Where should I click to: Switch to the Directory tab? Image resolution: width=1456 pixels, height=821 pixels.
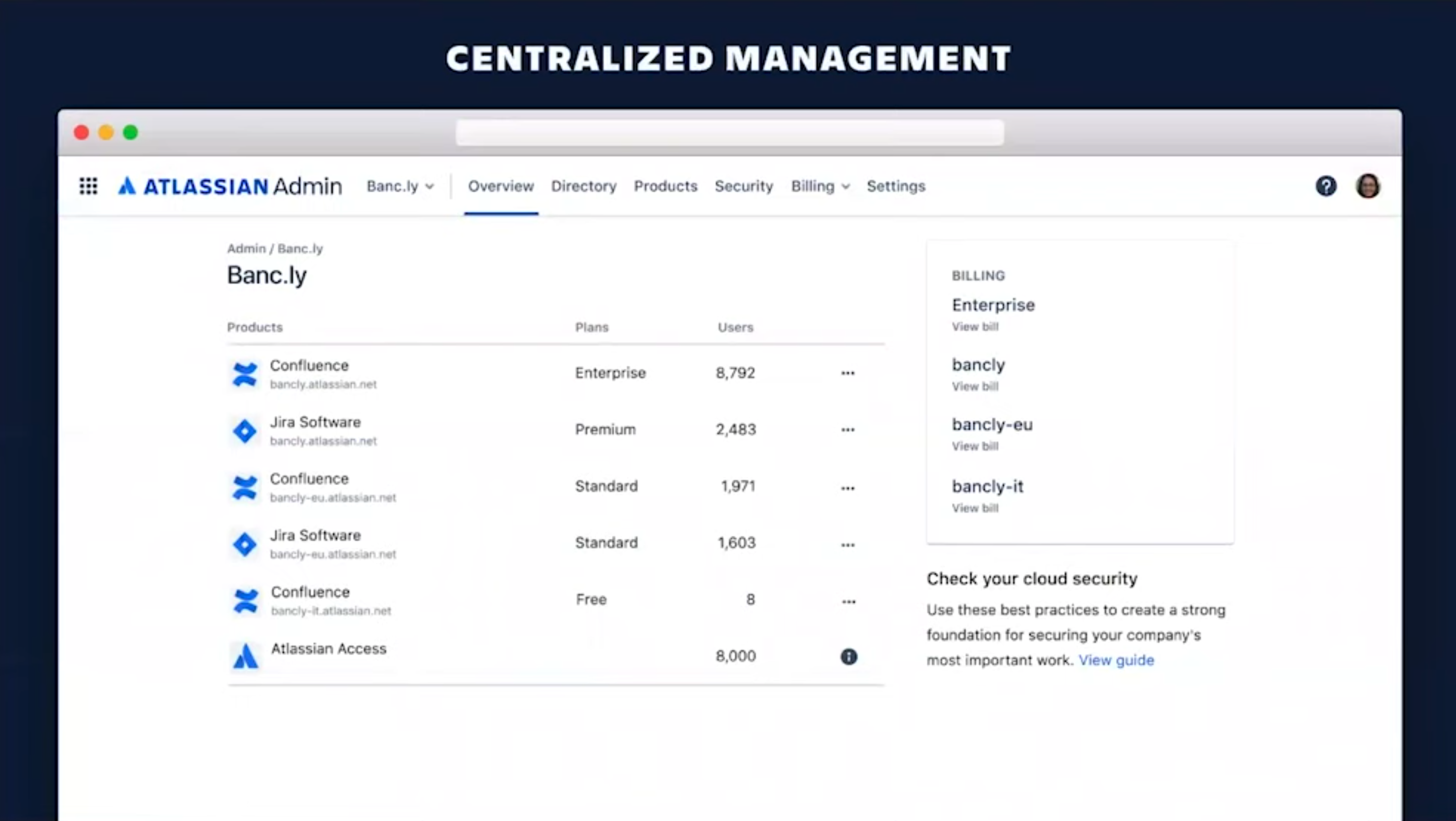pyautogui.click(x=583, y=186)
